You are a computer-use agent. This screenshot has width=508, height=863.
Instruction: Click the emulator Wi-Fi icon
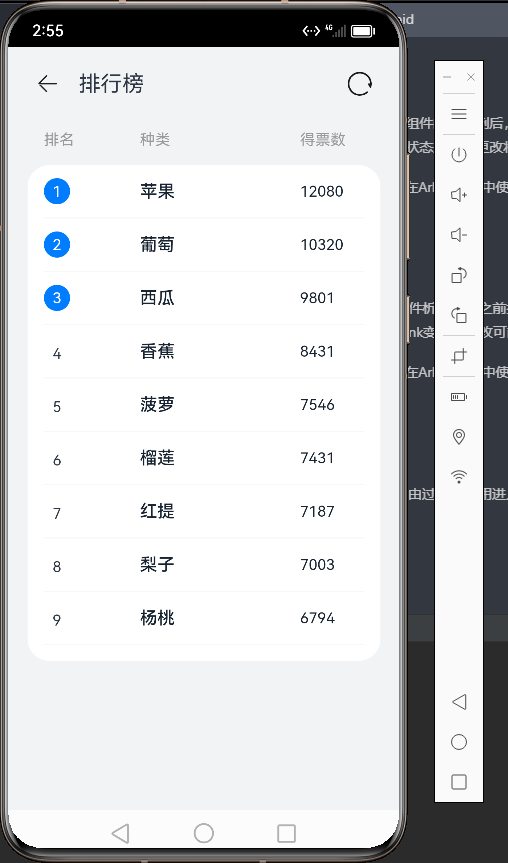(x=459, y=477)
